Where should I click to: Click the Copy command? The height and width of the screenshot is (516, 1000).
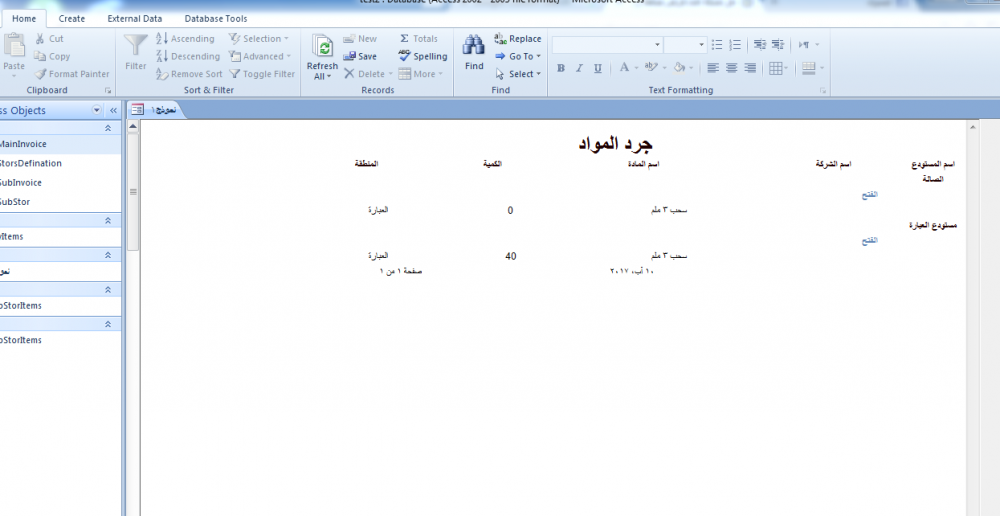(x=52, y=56)
